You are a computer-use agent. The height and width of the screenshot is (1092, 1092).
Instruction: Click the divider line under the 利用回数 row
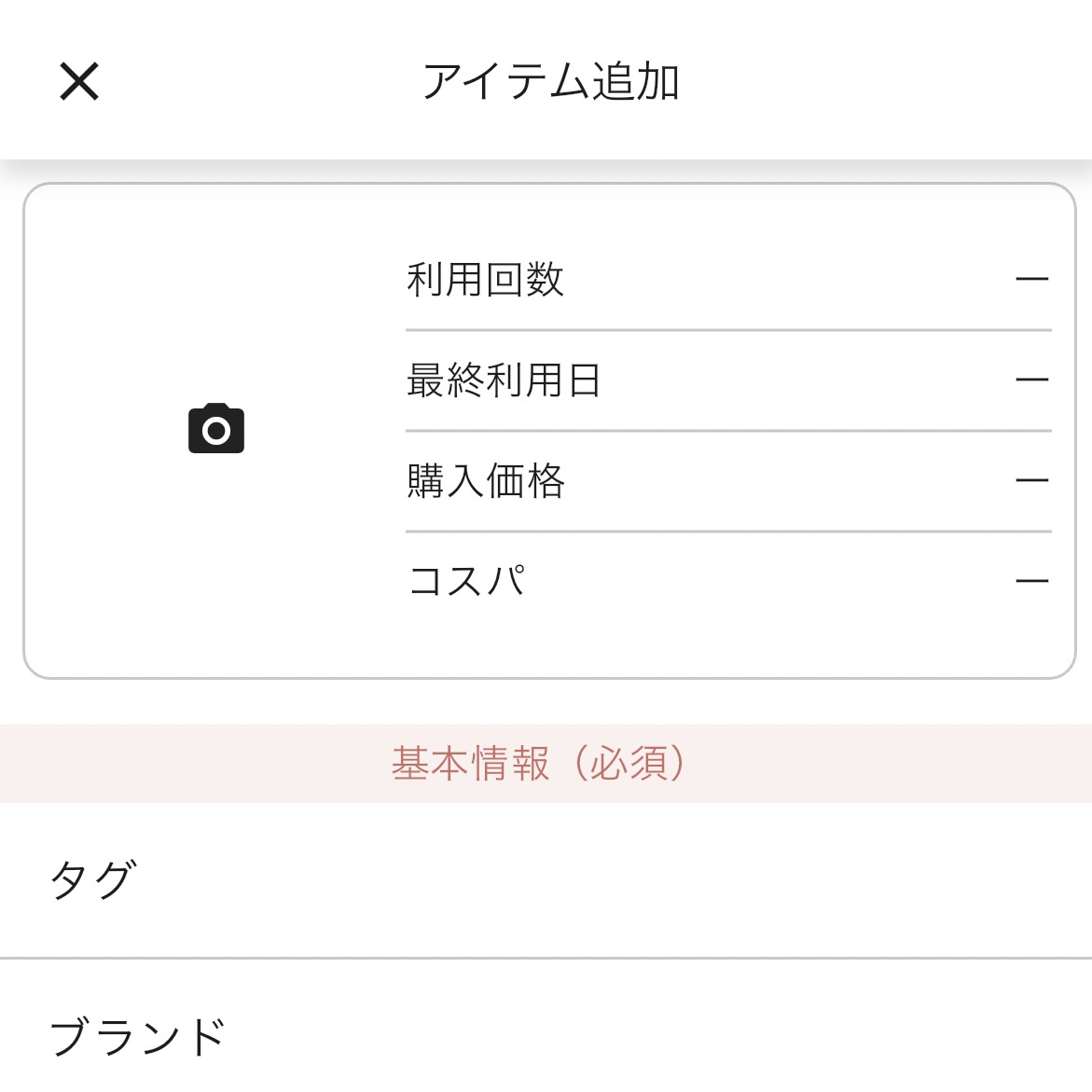(x=727, y=329)
